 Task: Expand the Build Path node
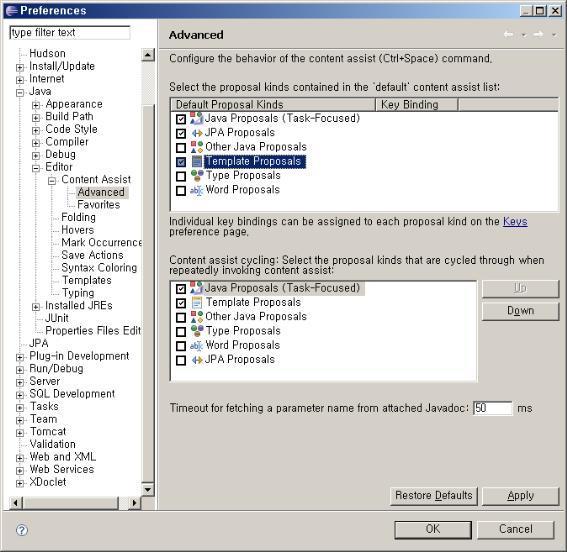tap(36, 118)
